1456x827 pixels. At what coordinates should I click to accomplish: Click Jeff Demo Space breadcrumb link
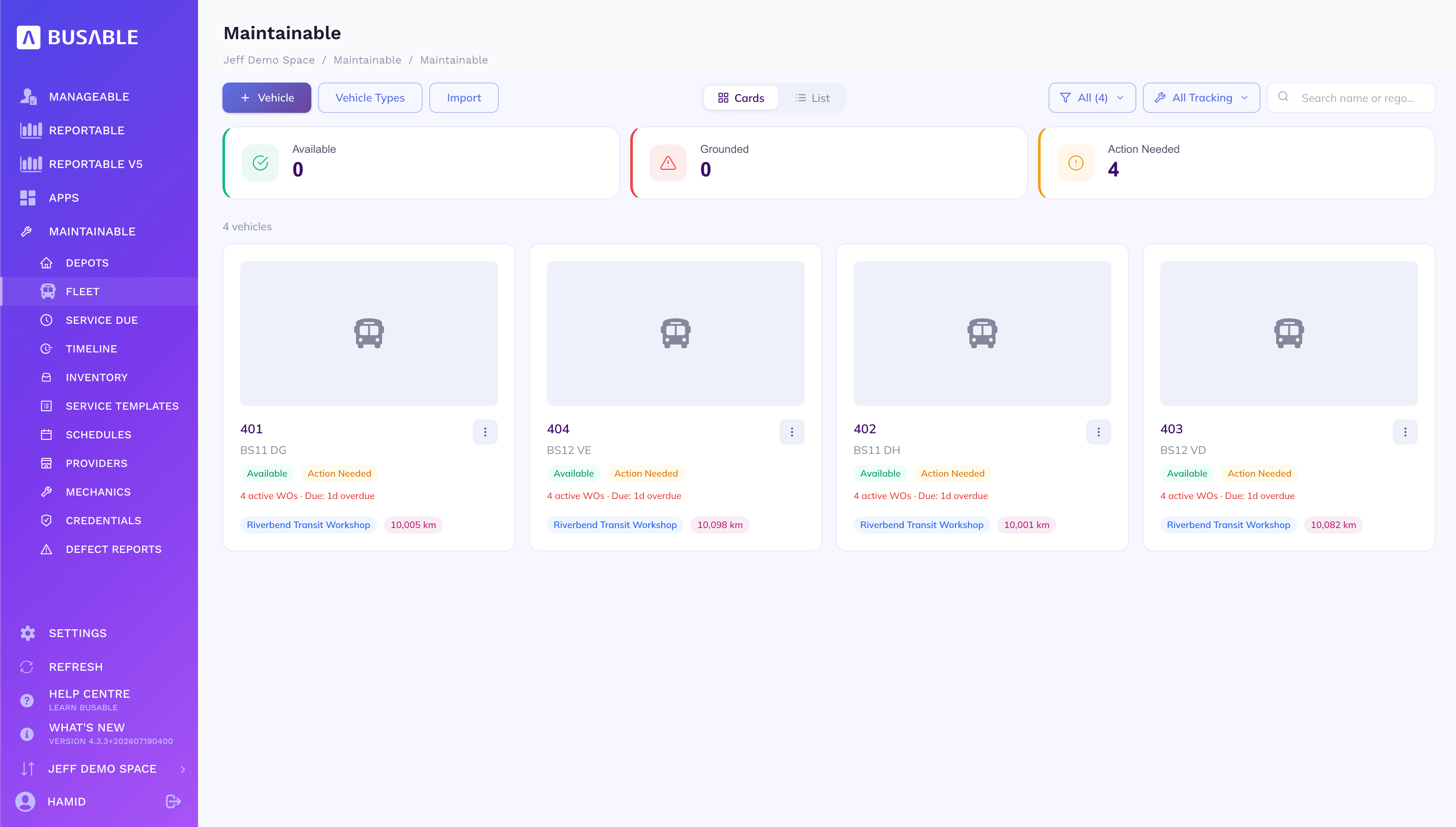(x=269, y=60)
